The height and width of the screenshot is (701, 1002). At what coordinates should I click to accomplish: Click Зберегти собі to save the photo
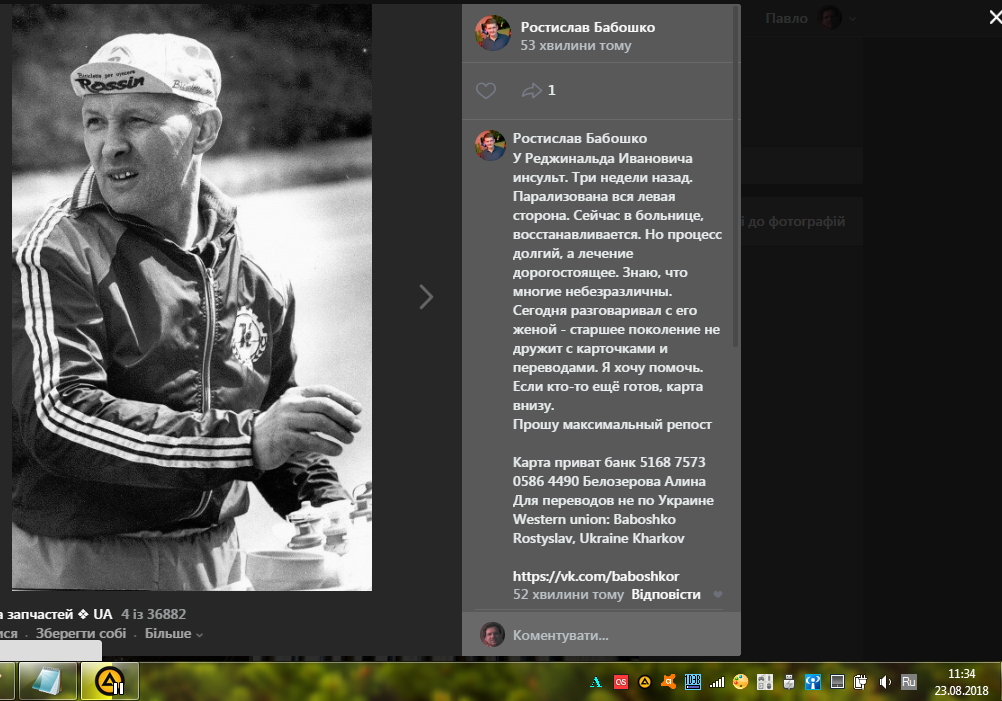pyautogui.click(x=81, y=634)
